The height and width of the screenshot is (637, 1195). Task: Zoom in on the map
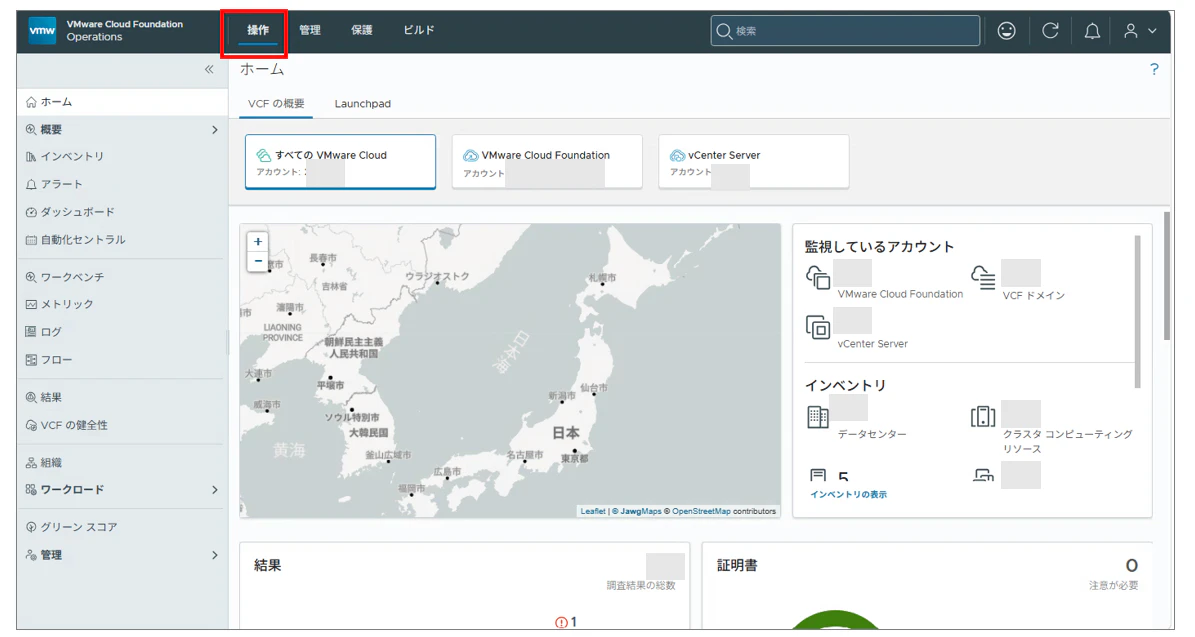click(x=258, y=242)
